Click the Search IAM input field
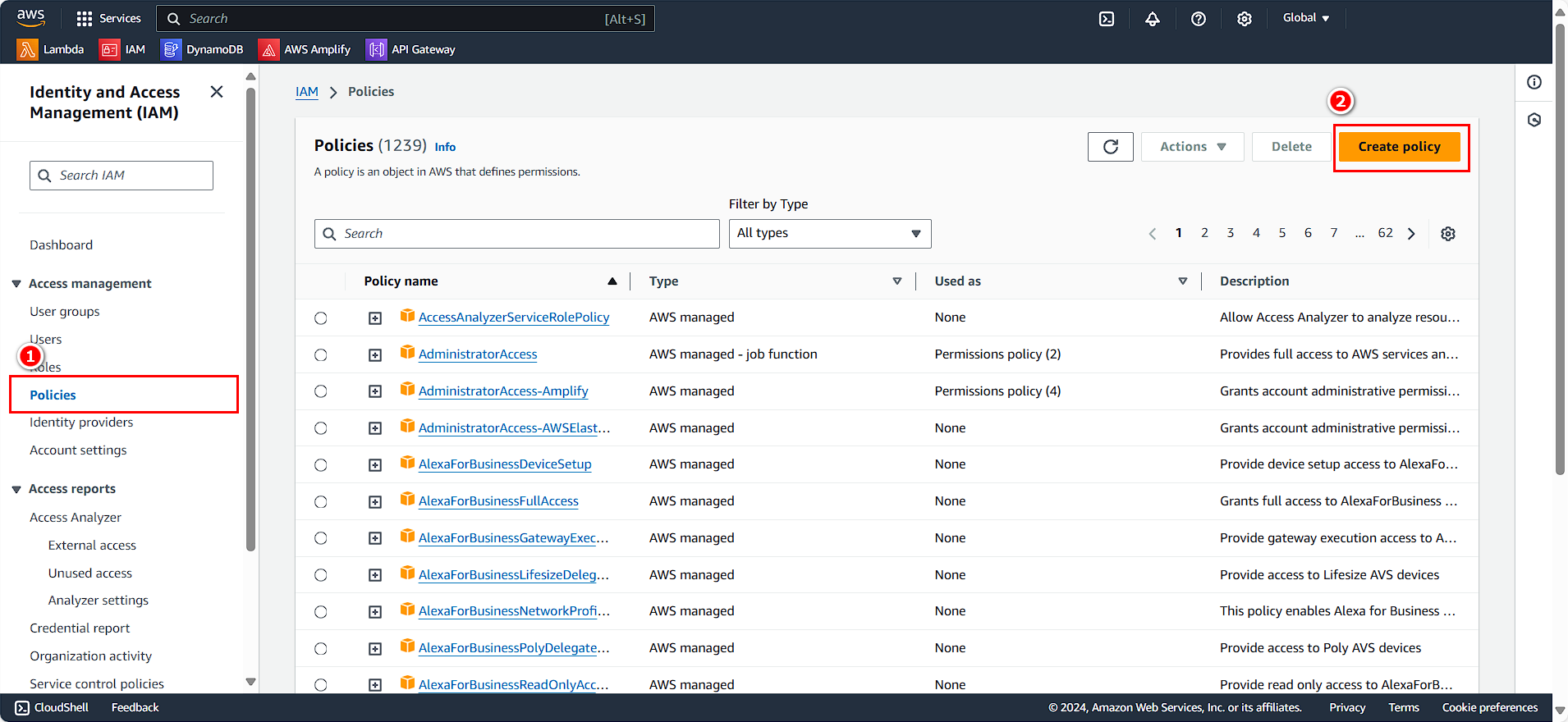 (x=121, y=176)
